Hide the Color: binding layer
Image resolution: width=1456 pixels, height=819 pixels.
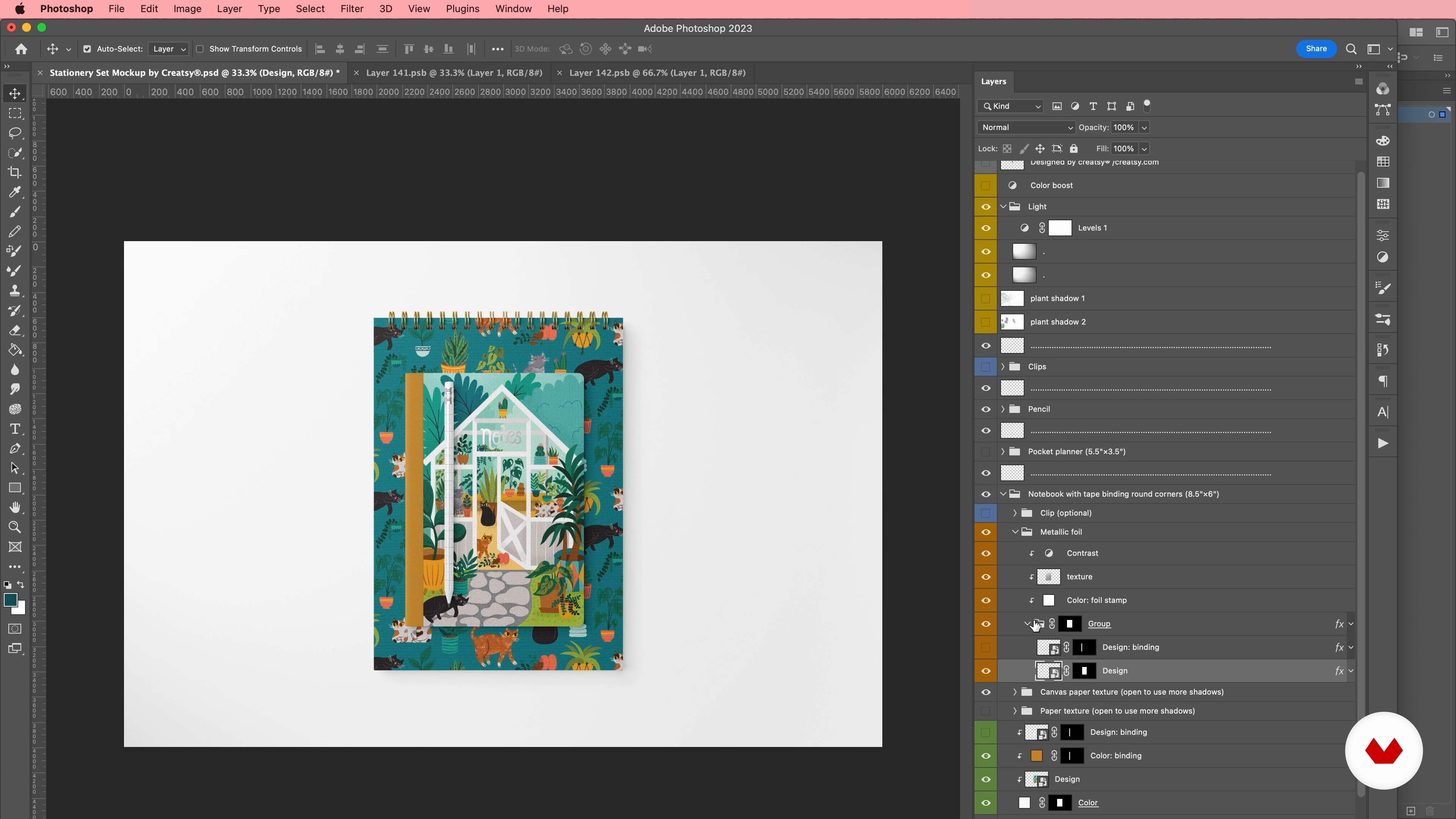tap(986, 756)
